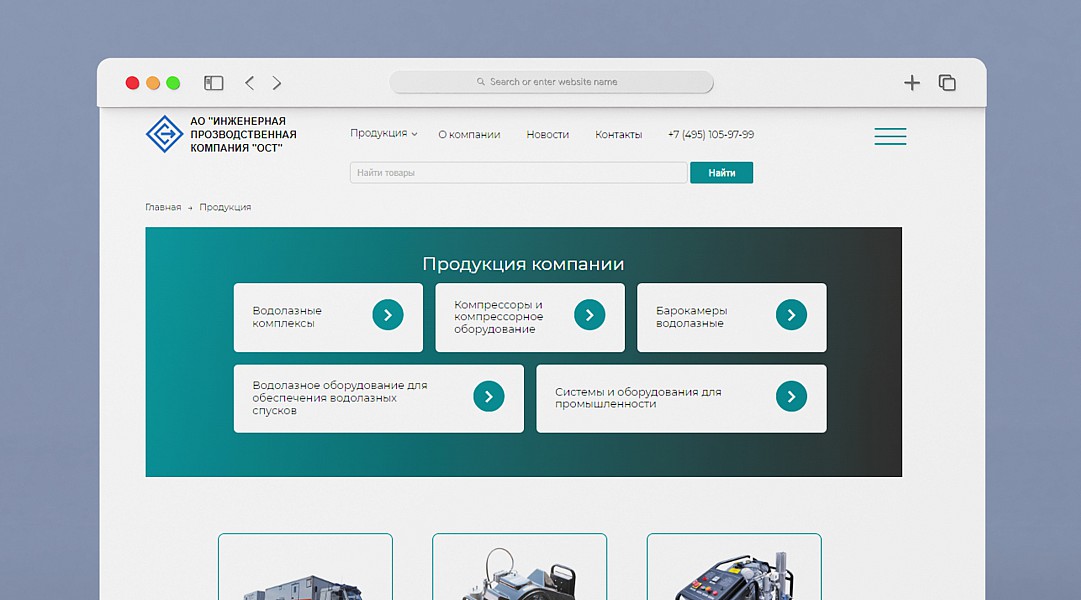Expand the Продукция dropdown menu
Viewport: 1081px width, 600px height.
coord(383,134)
